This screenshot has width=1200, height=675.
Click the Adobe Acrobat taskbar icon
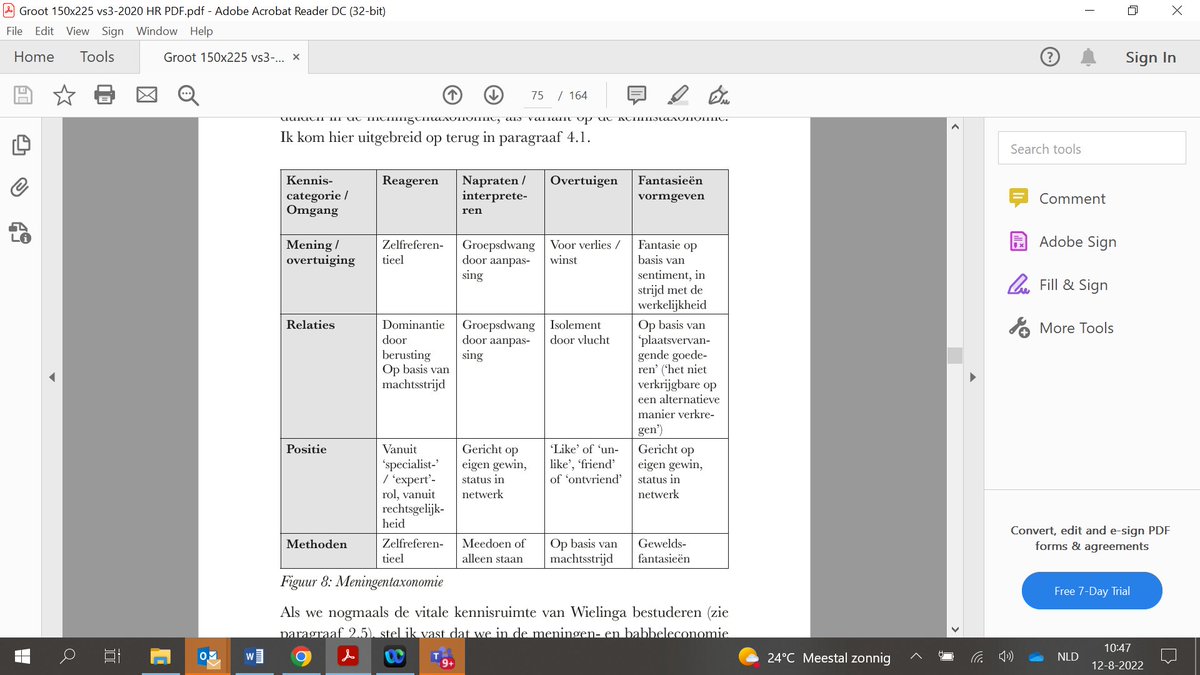tap(346, 657)
